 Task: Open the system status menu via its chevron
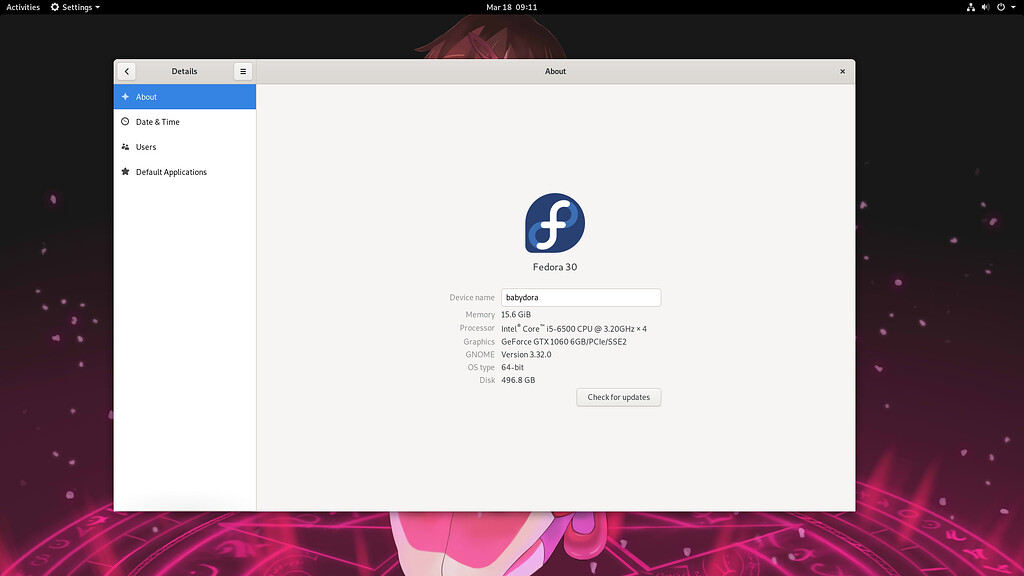(x=1012, y=7)
